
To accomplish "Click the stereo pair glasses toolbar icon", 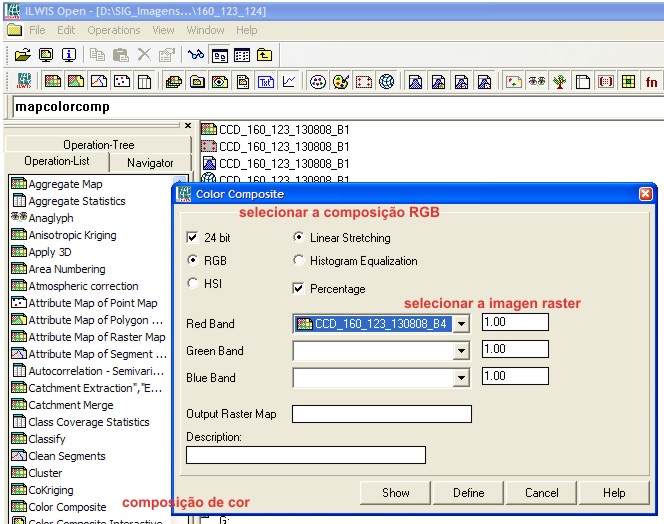I will tap(536, 82).
